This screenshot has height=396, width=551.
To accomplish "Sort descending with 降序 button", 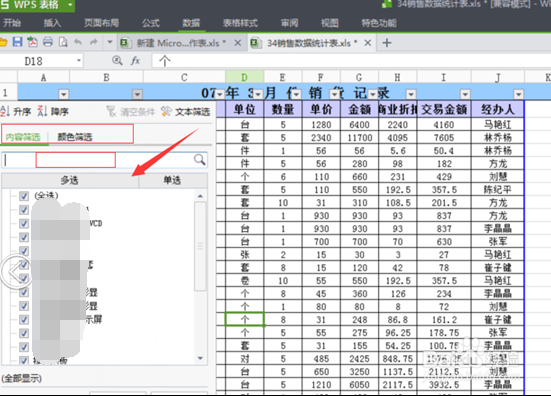I will click(x=53, y=112).
